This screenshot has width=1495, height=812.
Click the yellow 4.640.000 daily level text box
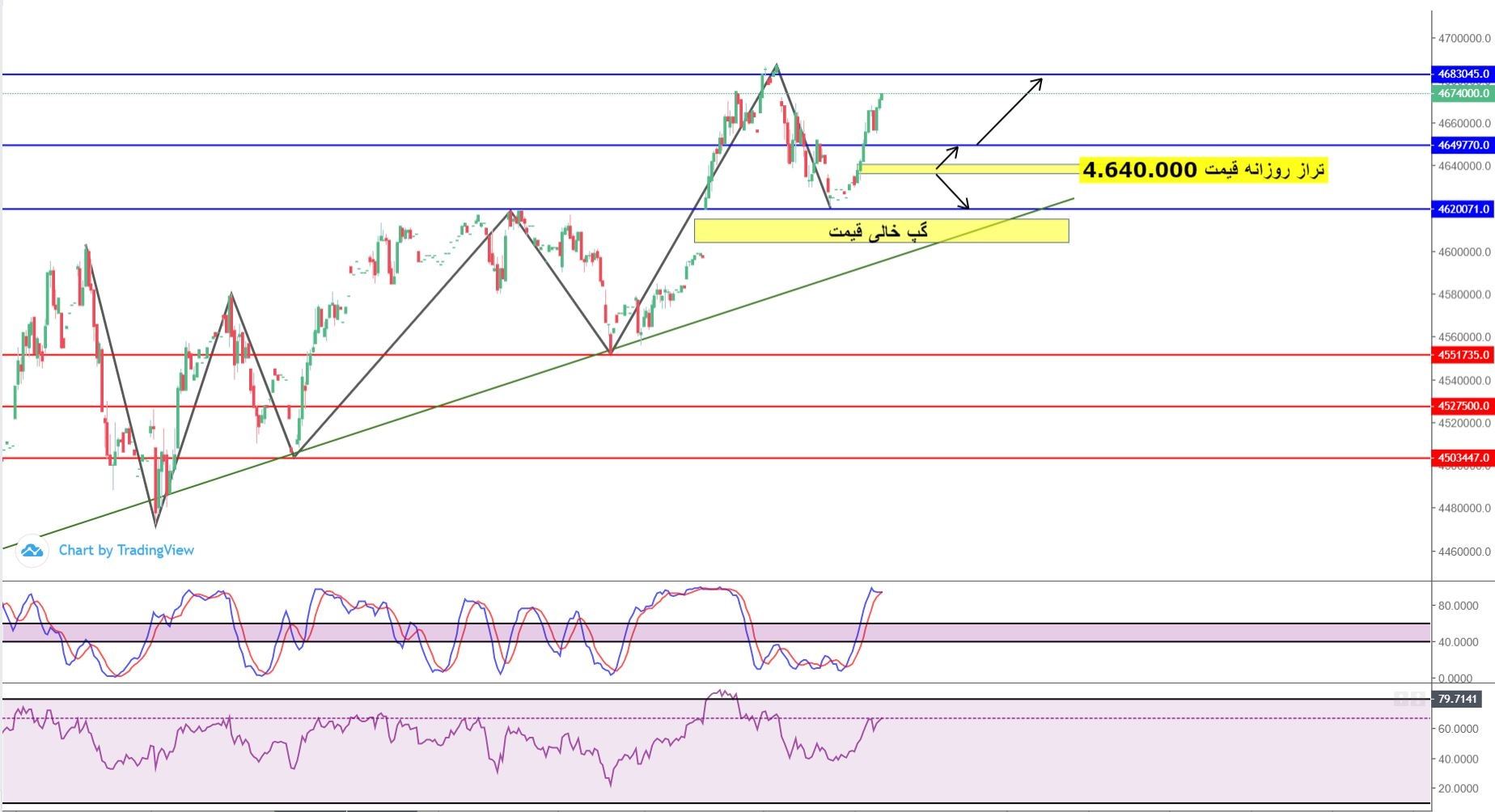point(1204,170)
